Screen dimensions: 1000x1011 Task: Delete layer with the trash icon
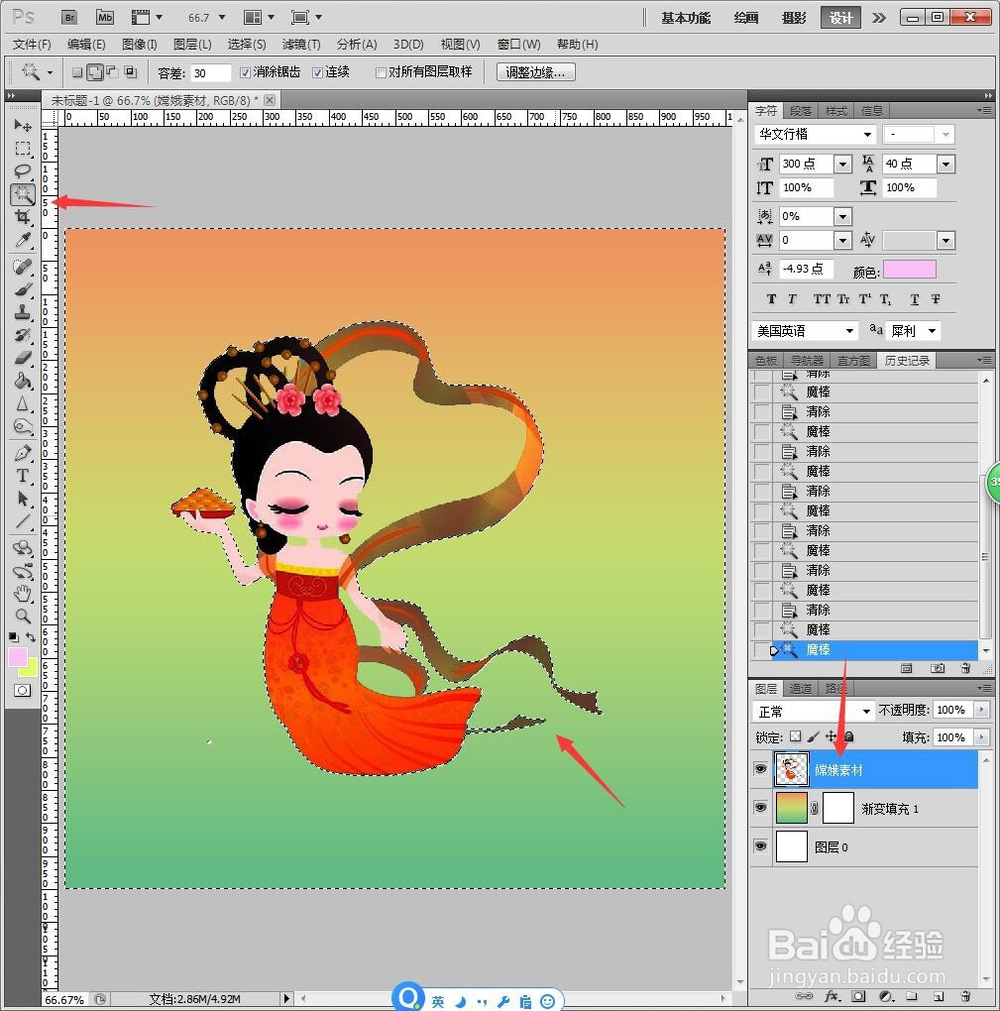click(965, 996)
